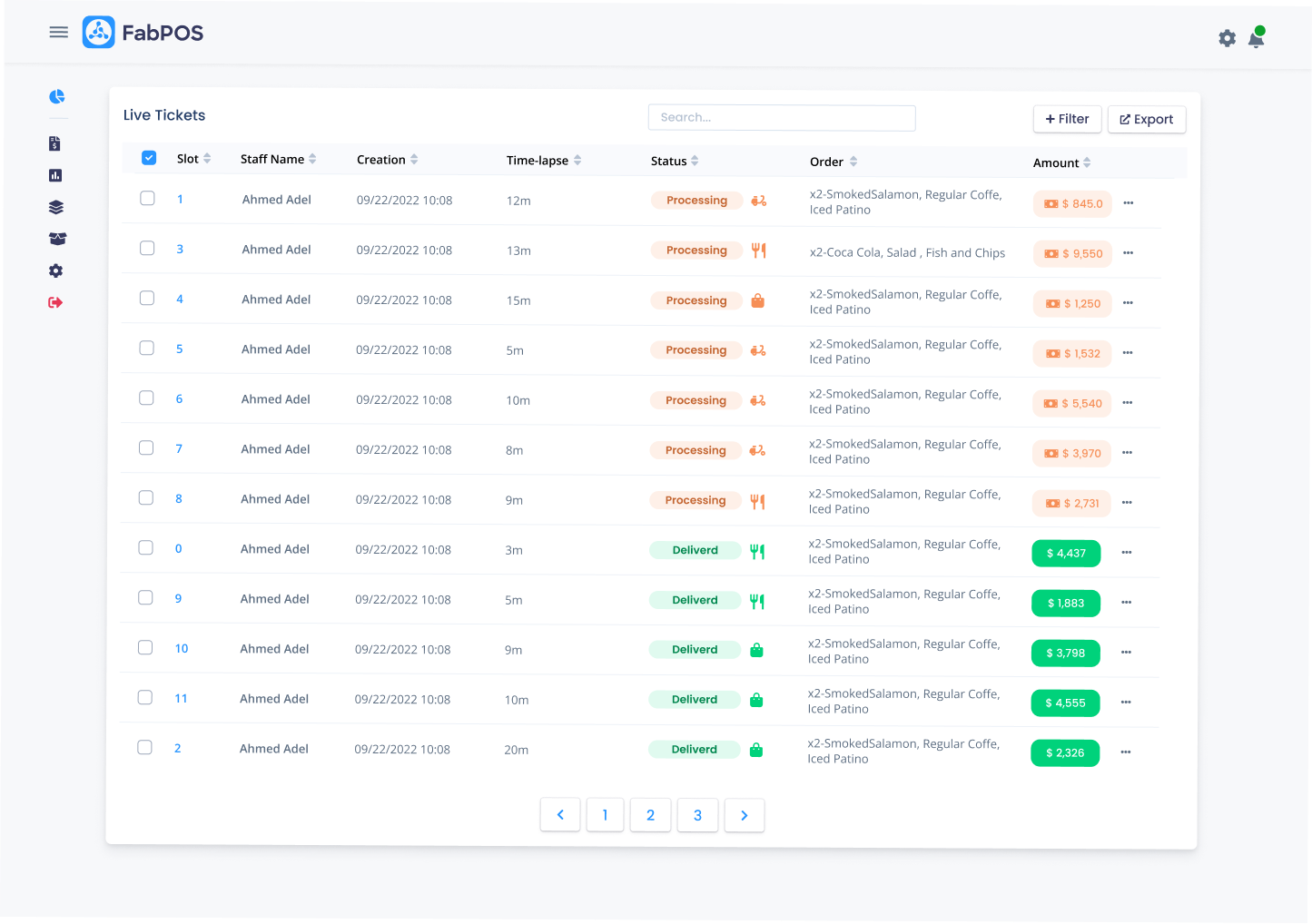Open the inventory box sidebar icon
This screenshot has width=1312, height=924.
pos(57,239)
